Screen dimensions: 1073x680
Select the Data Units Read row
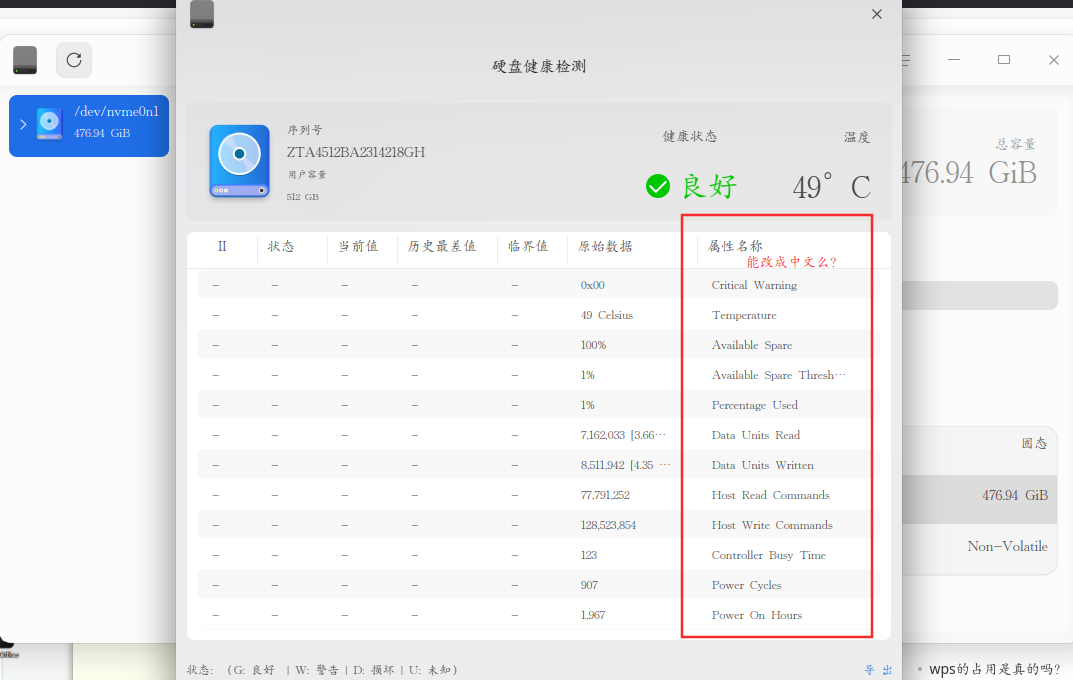(539, 436)
